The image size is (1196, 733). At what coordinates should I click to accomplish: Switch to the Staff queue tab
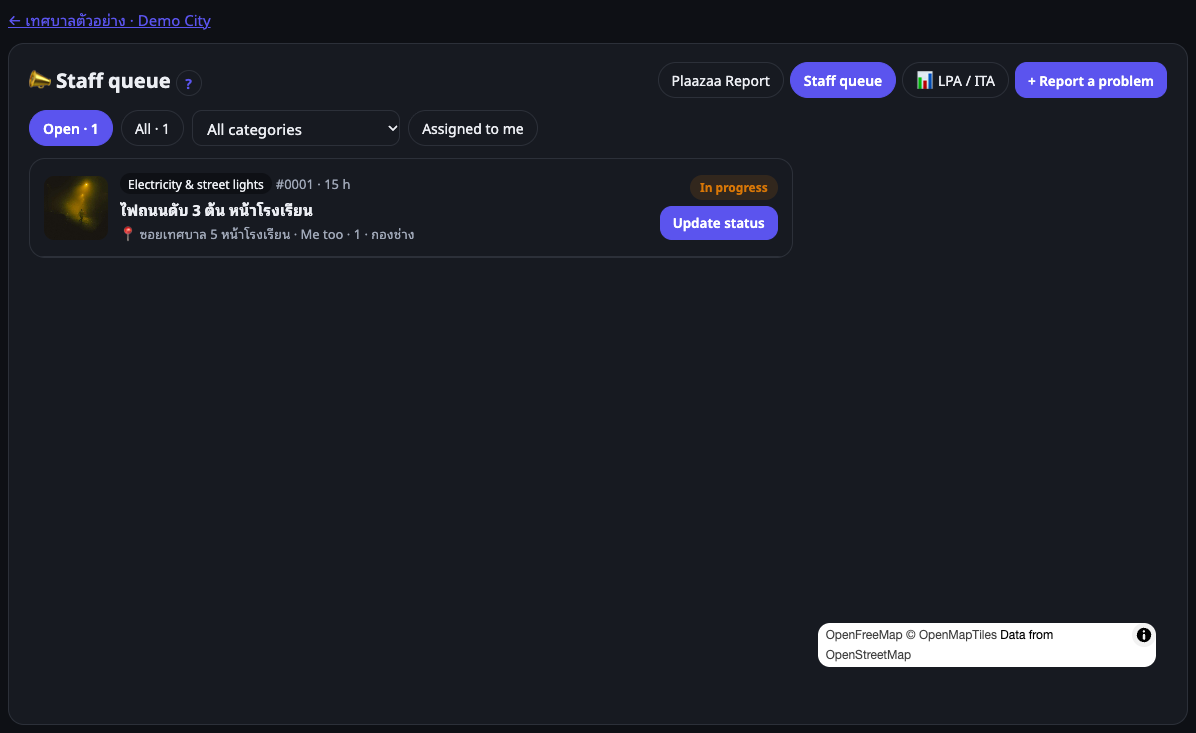pos(843,80)
